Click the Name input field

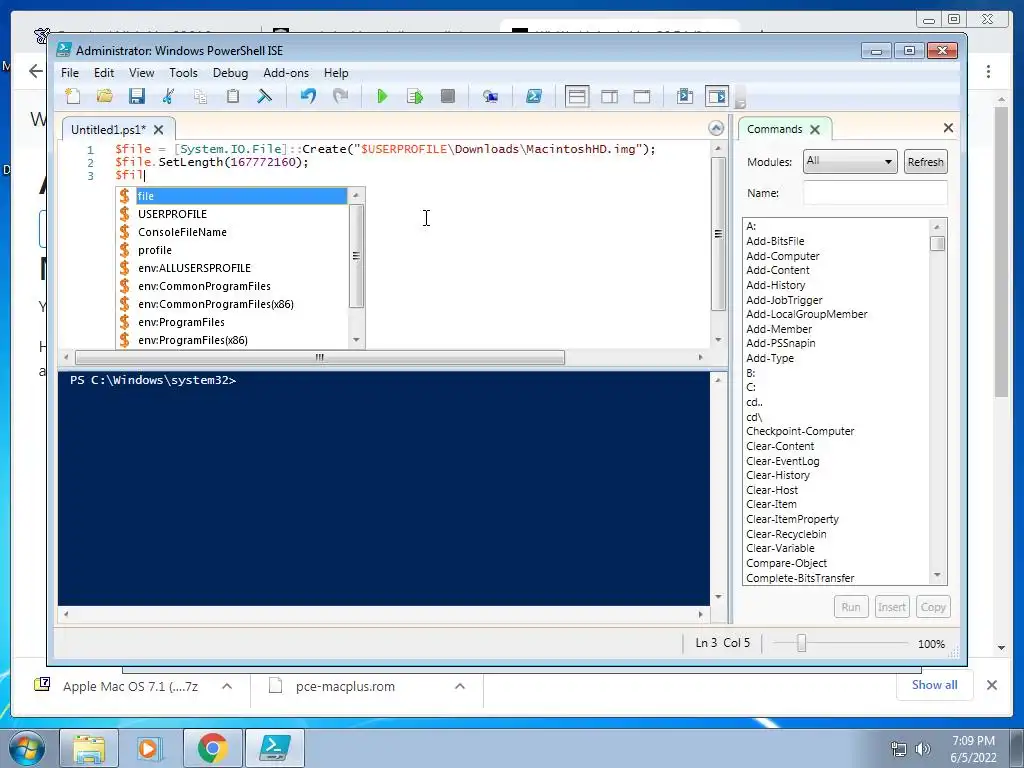point(875,193)
